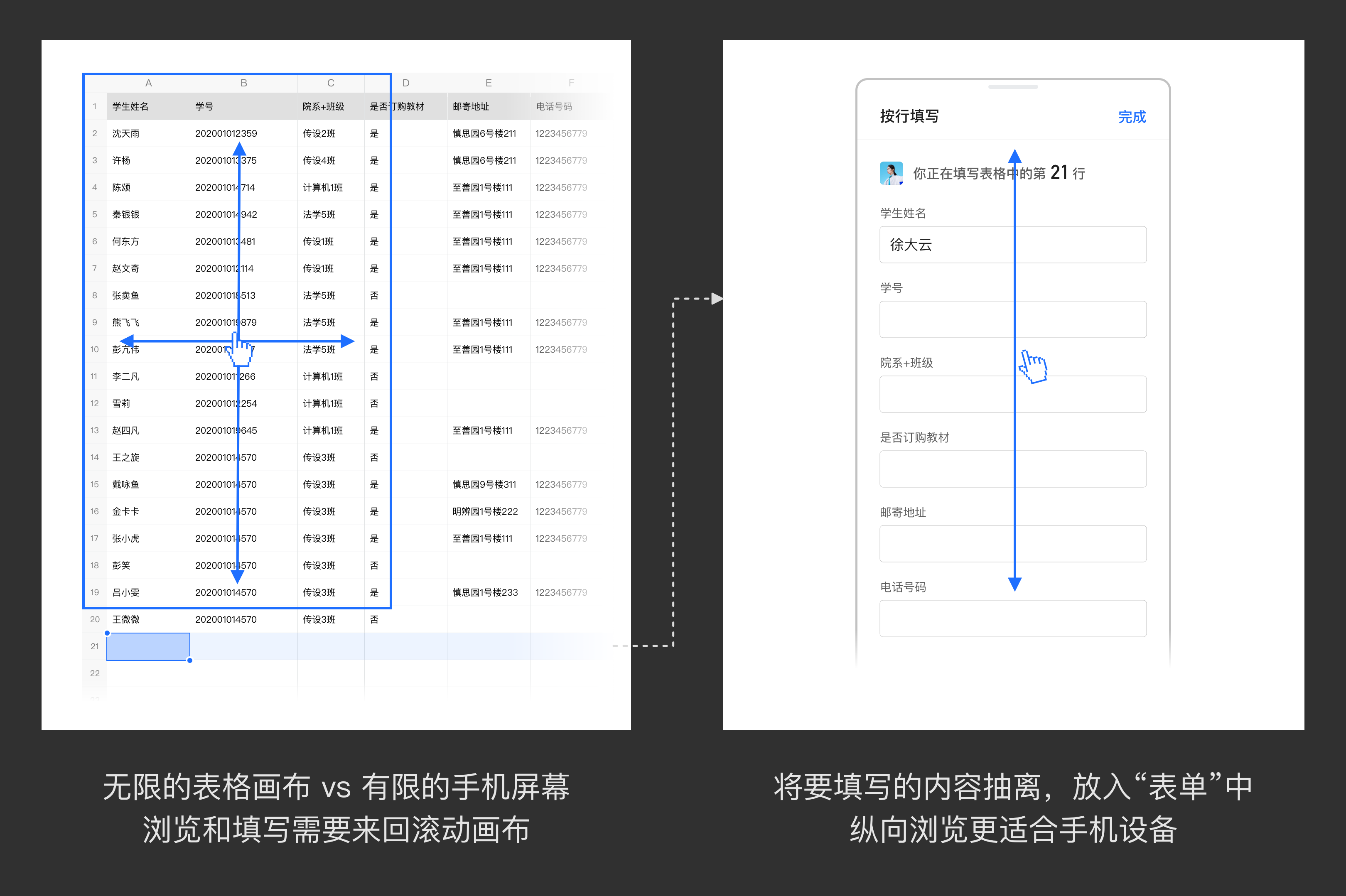
Task: Click the 传设4班 cell in row 3
Action: pos(331,161)
